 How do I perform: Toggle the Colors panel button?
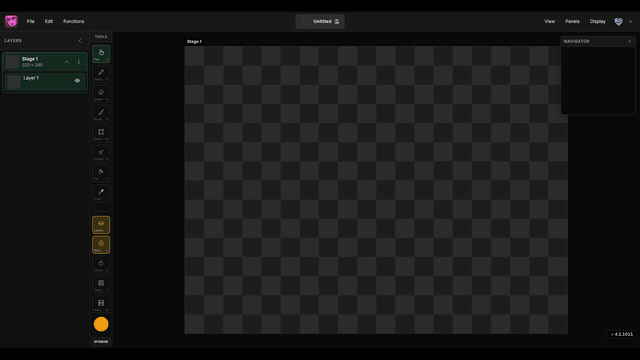[101, 265]
